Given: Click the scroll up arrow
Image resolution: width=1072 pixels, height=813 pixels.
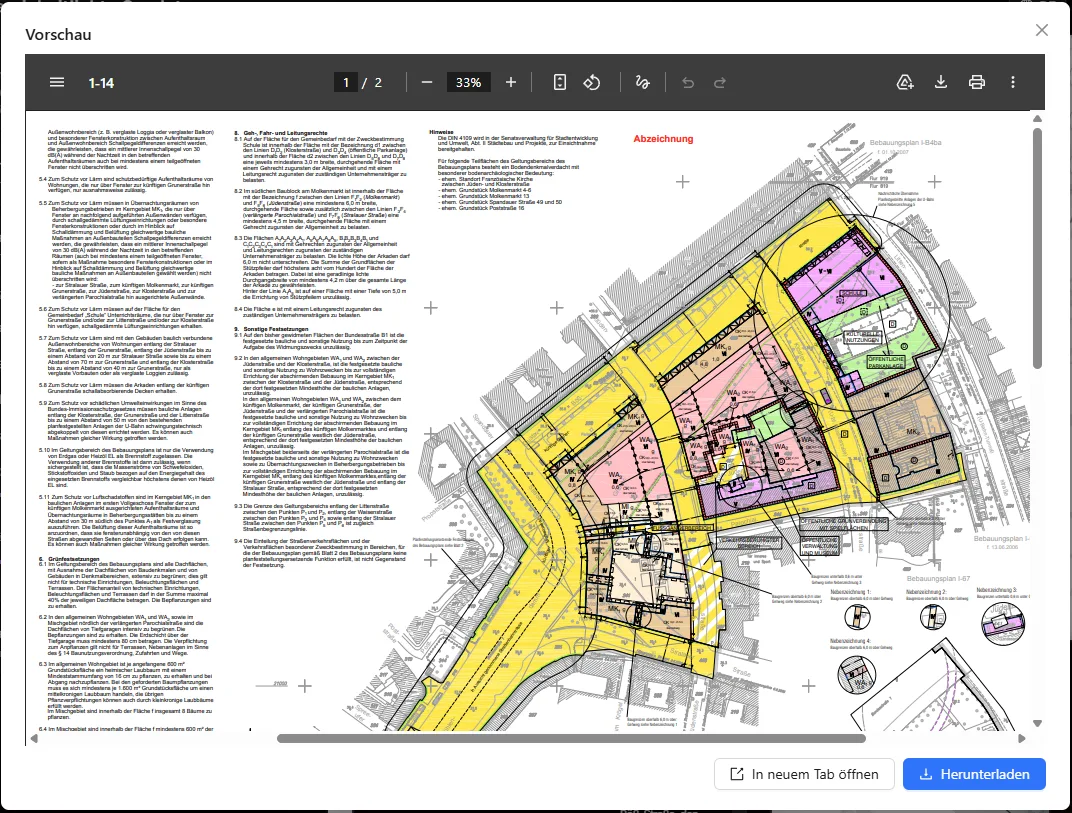Looking at the screenshot, I should [x=1036, y=119].
